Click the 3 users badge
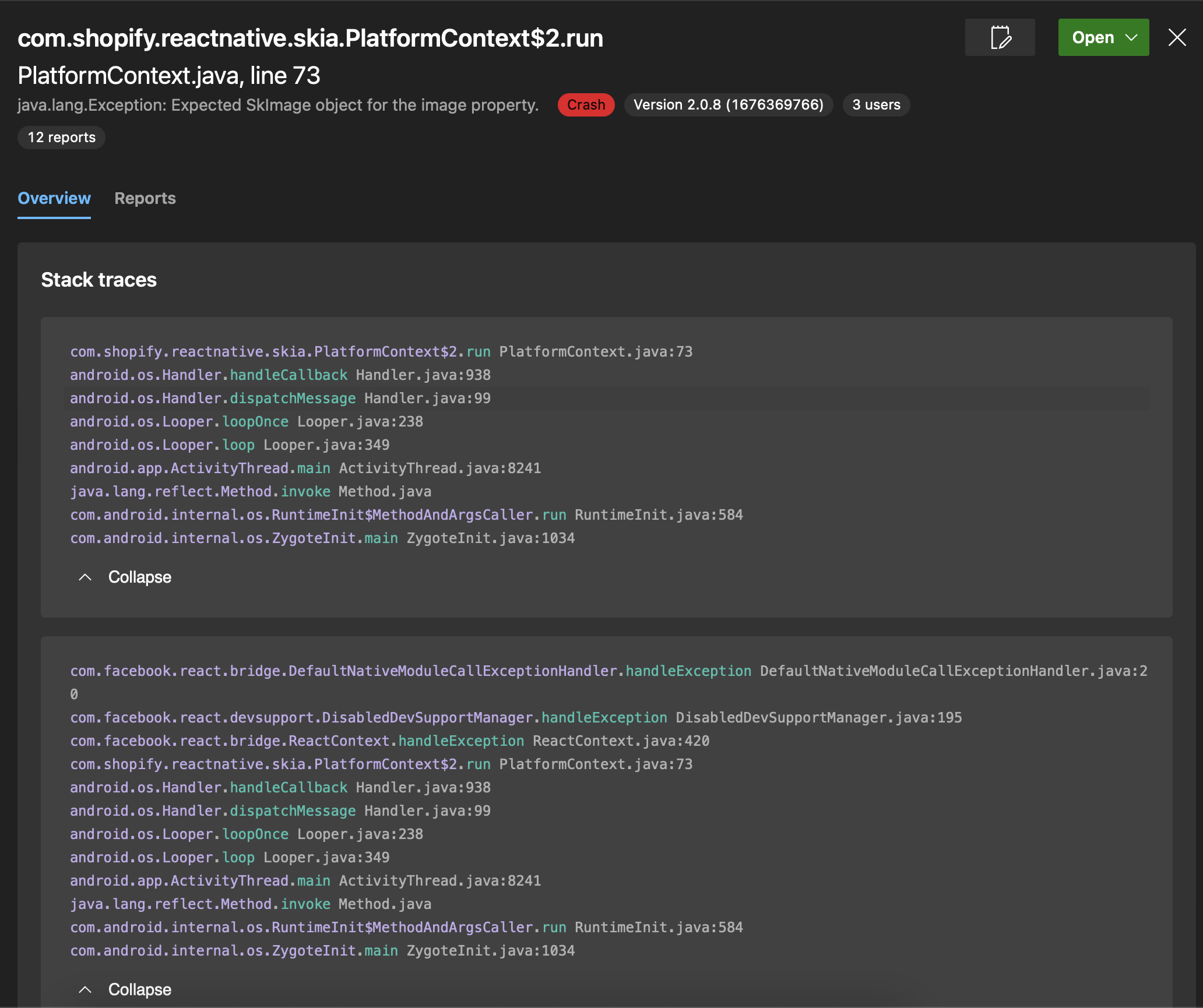This screenshot has width=1203, height=1008. point(876,105)
